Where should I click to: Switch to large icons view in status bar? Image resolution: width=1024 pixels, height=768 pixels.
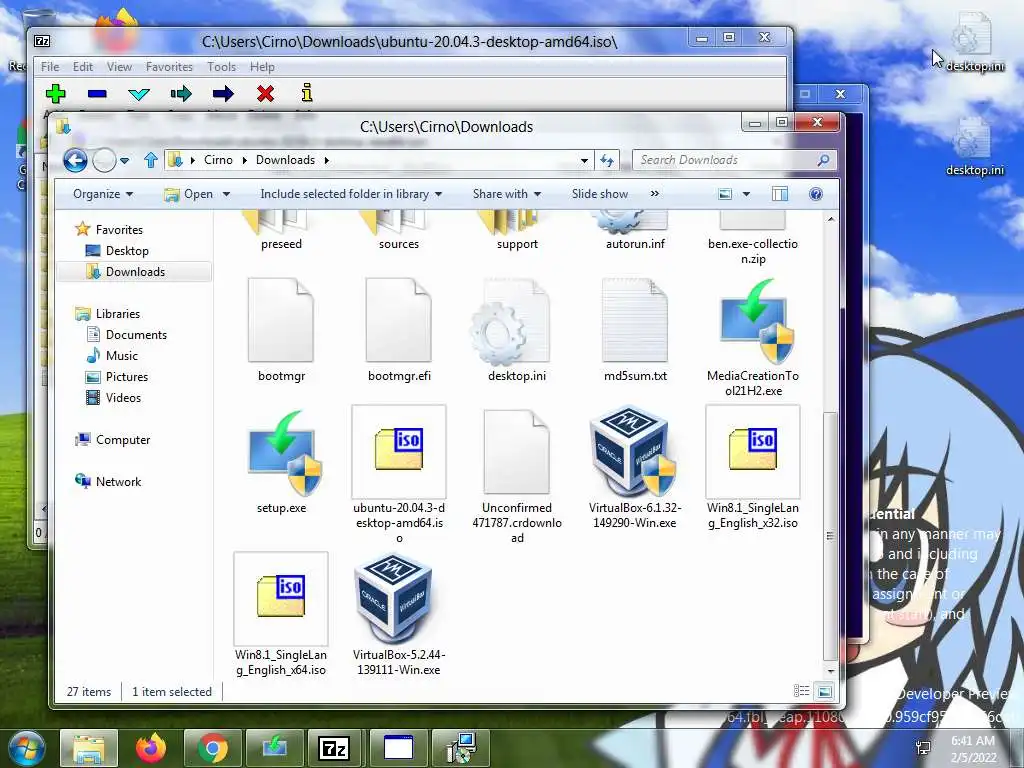[824, 691]
